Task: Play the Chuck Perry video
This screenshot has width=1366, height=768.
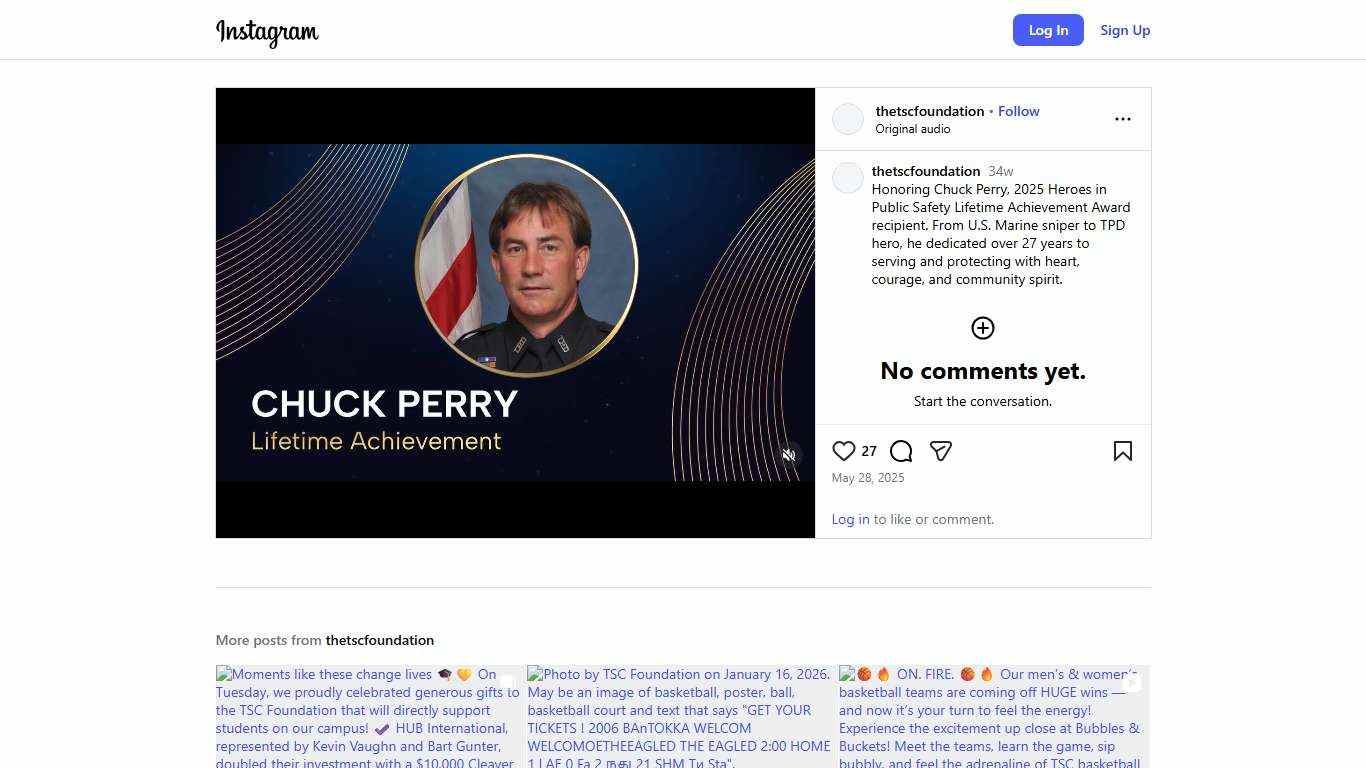Action: point(516,313)
